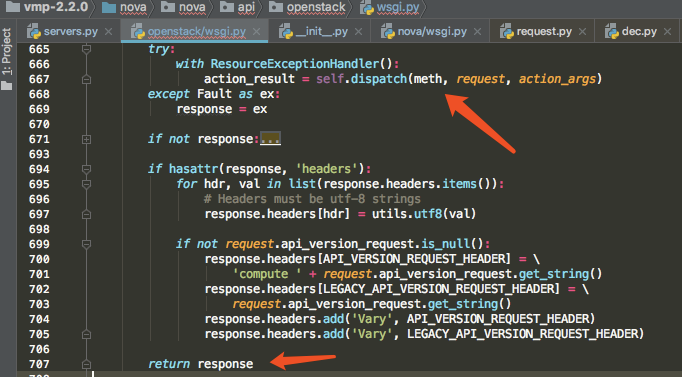Click the folder icon beside vmp-2.2.0
682x377 pixels.
click(13, 7)
